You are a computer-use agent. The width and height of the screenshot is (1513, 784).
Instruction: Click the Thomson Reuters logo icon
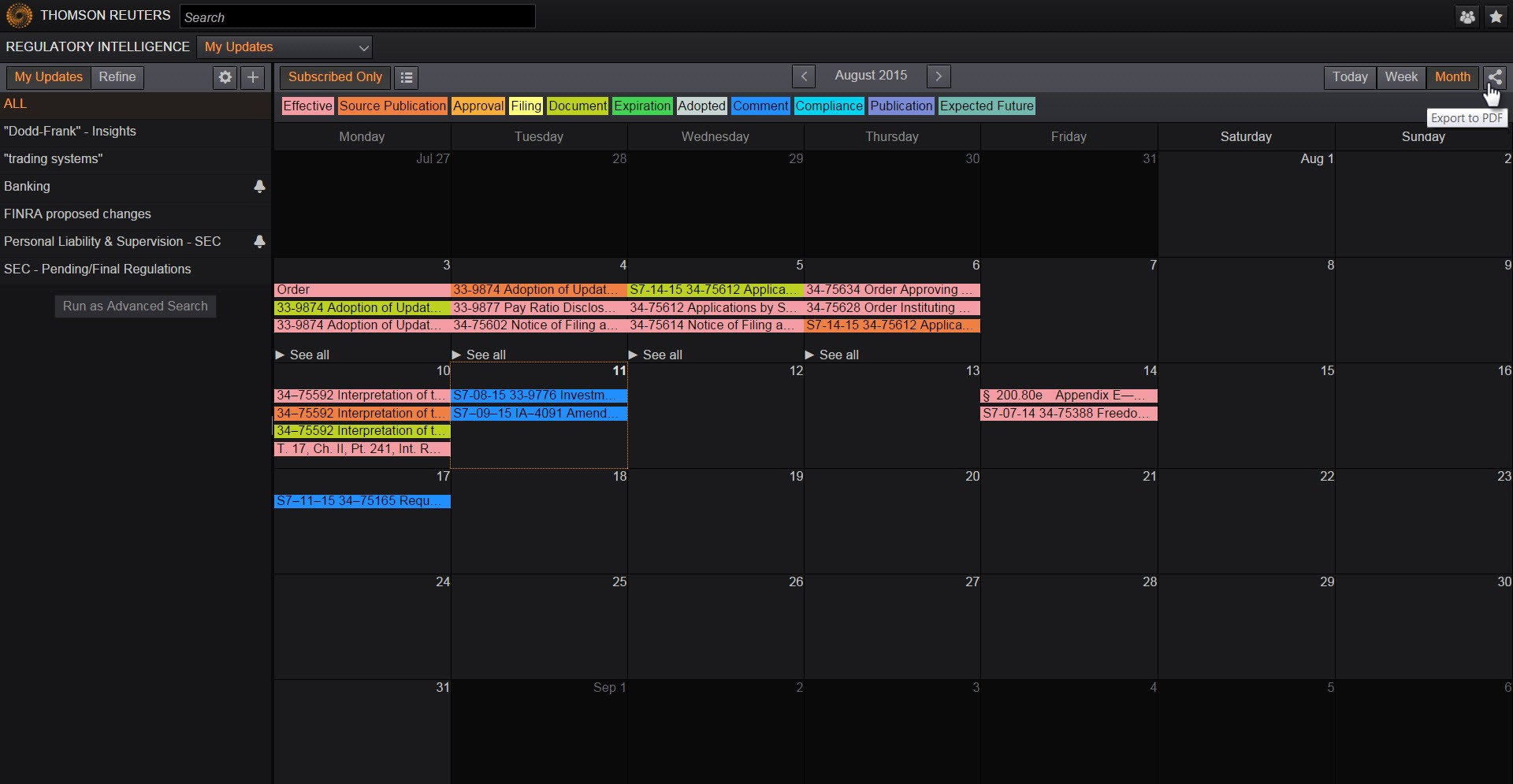pos(19,16)
